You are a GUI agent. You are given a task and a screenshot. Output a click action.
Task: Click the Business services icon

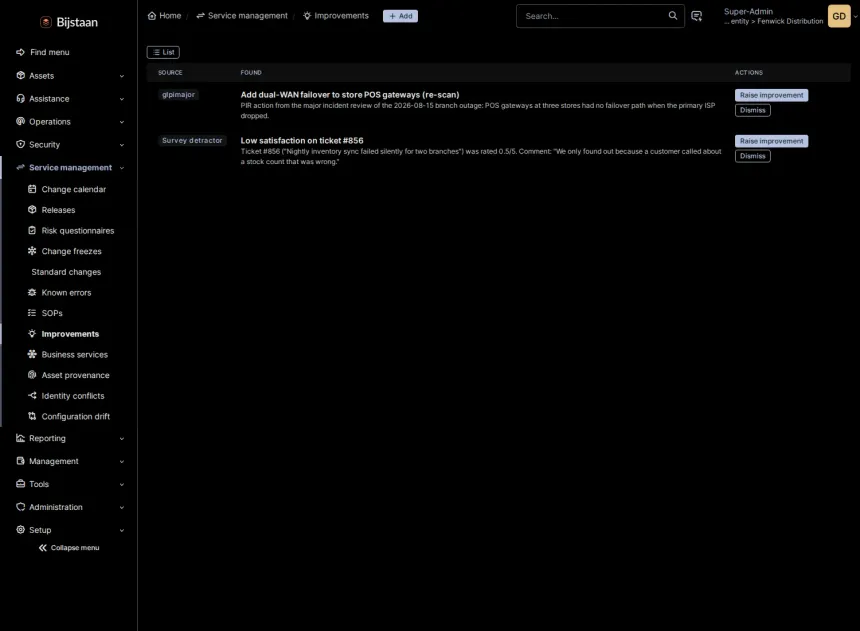click(32, 354)
